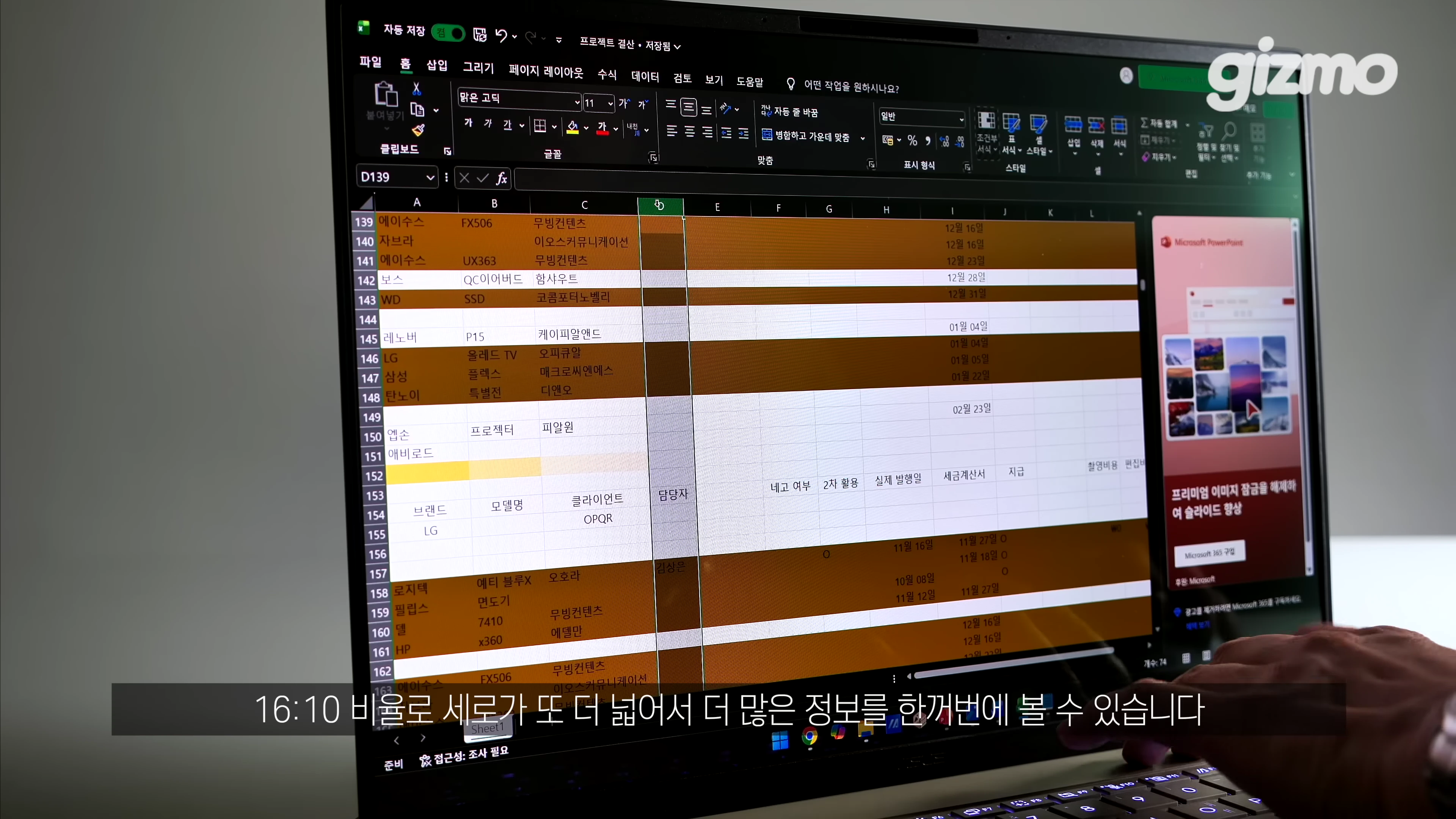The width and height of the screenshot is (1456, 819).
Task: Toggle the 자동 저장 autosave switch
Action: (x=448, y=33)
